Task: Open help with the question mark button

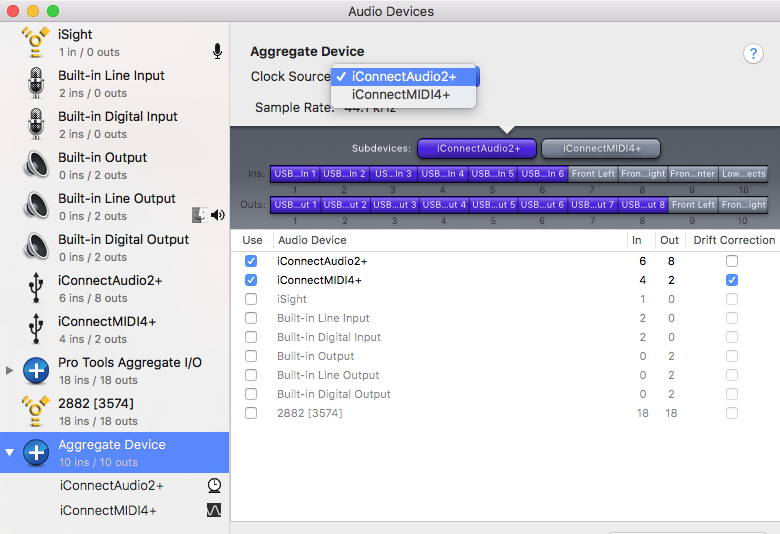Action: (753, 53)
